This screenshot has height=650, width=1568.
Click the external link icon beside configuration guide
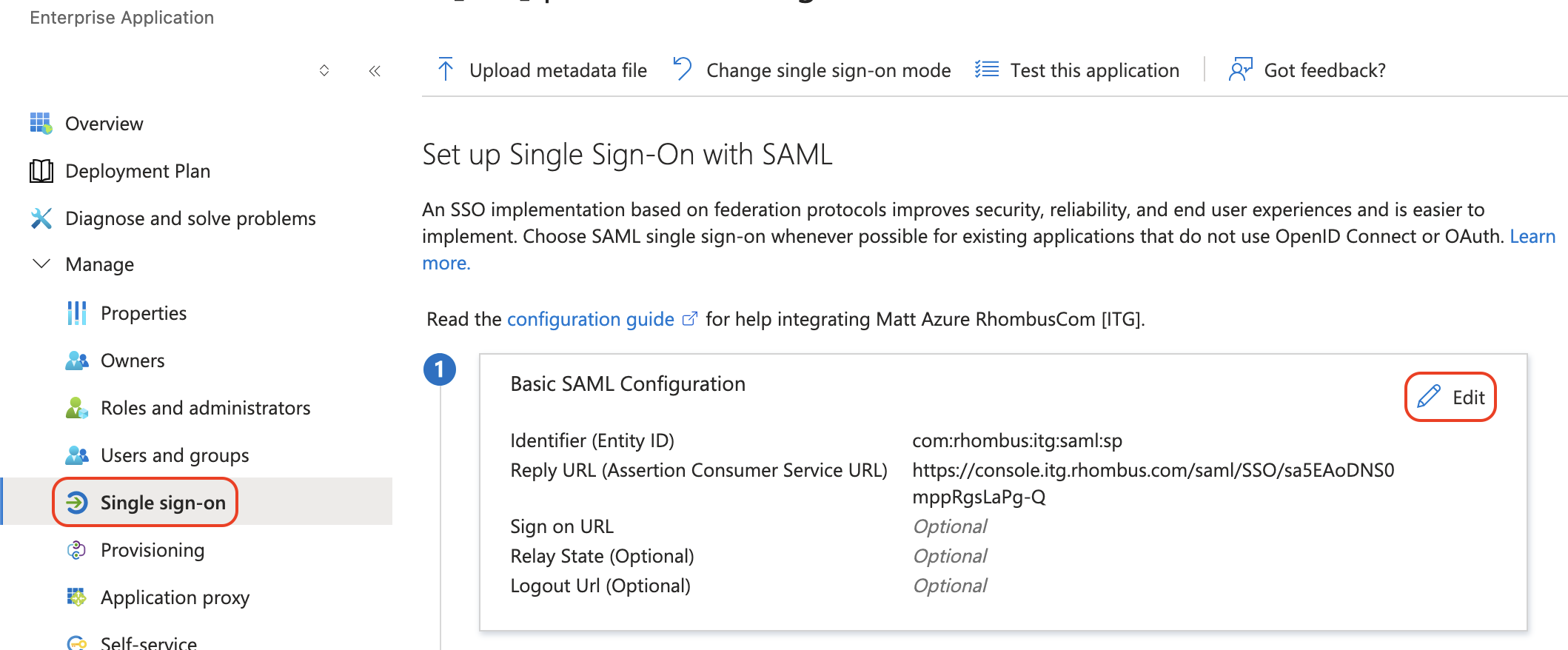[689, 319]
